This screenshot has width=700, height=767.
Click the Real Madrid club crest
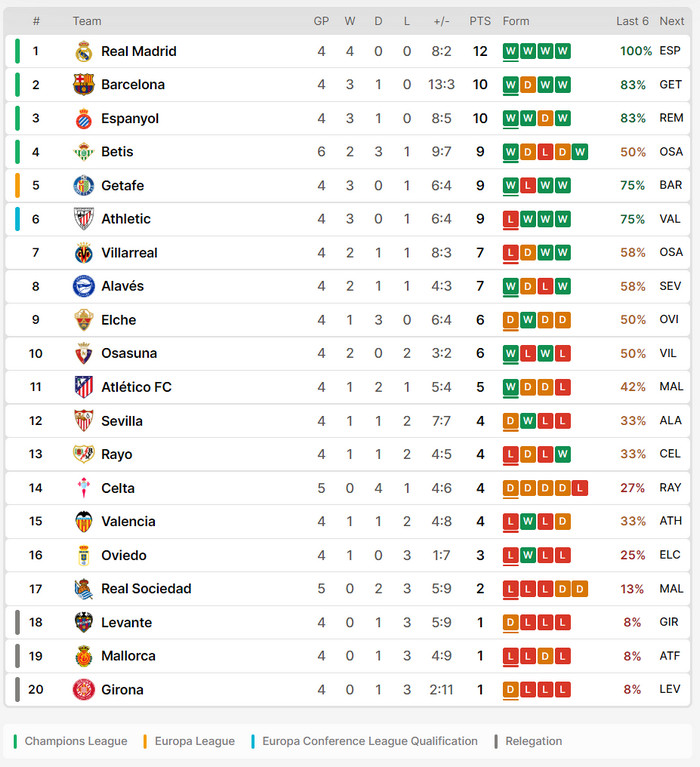click(84, 51)
